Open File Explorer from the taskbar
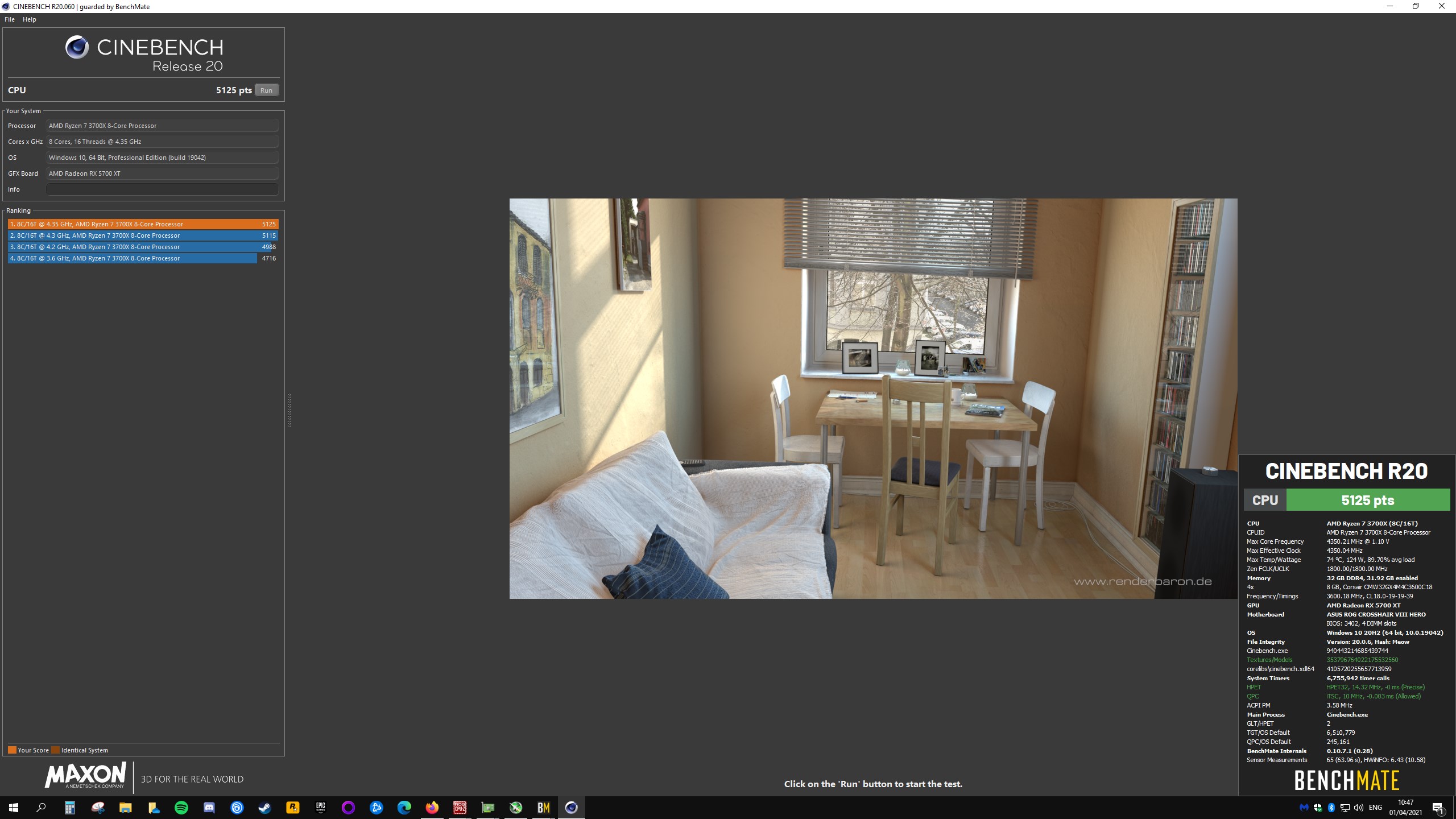This screenshot has height=819, width=1456. click(x=125, y=807)
